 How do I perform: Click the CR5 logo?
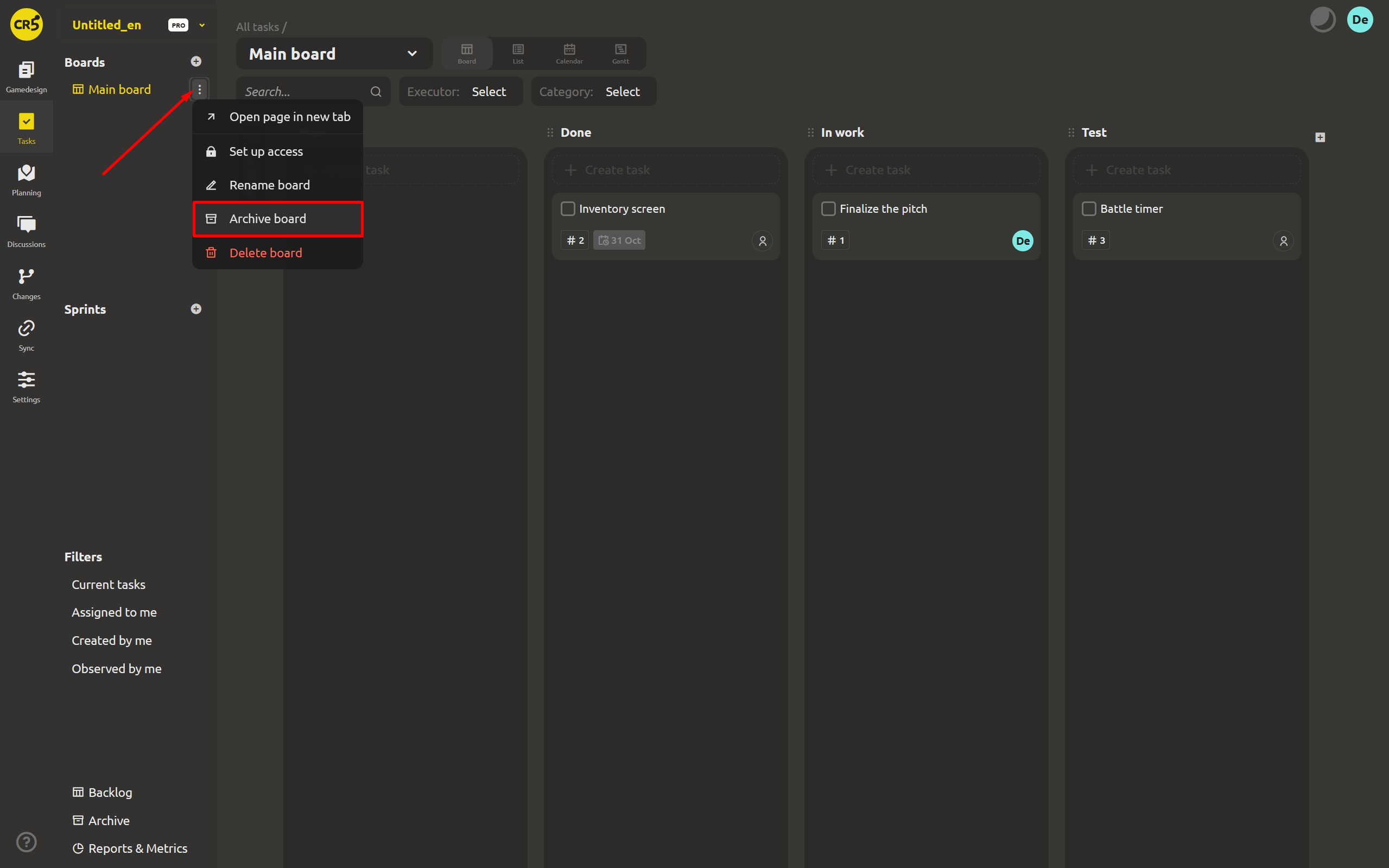pyautogui.click(x=27, y=24)
